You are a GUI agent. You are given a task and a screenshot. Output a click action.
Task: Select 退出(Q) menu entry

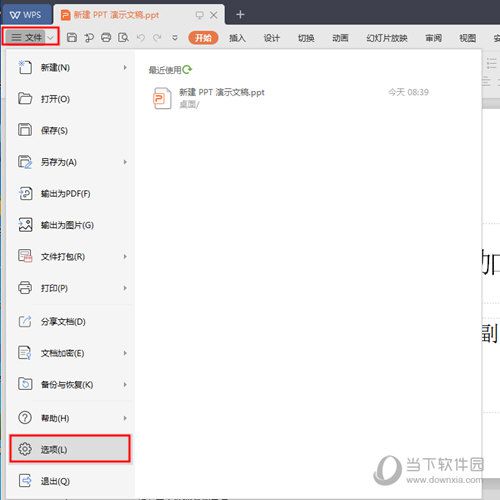(x=70, y=481)
